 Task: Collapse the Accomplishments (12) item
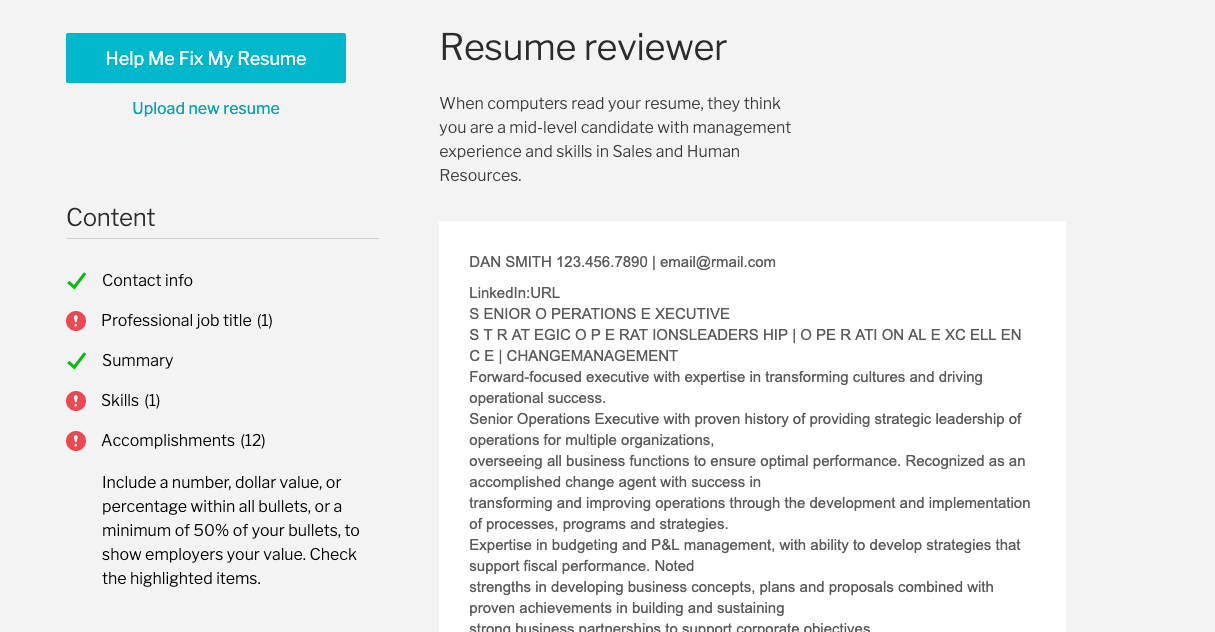point(182,441)
